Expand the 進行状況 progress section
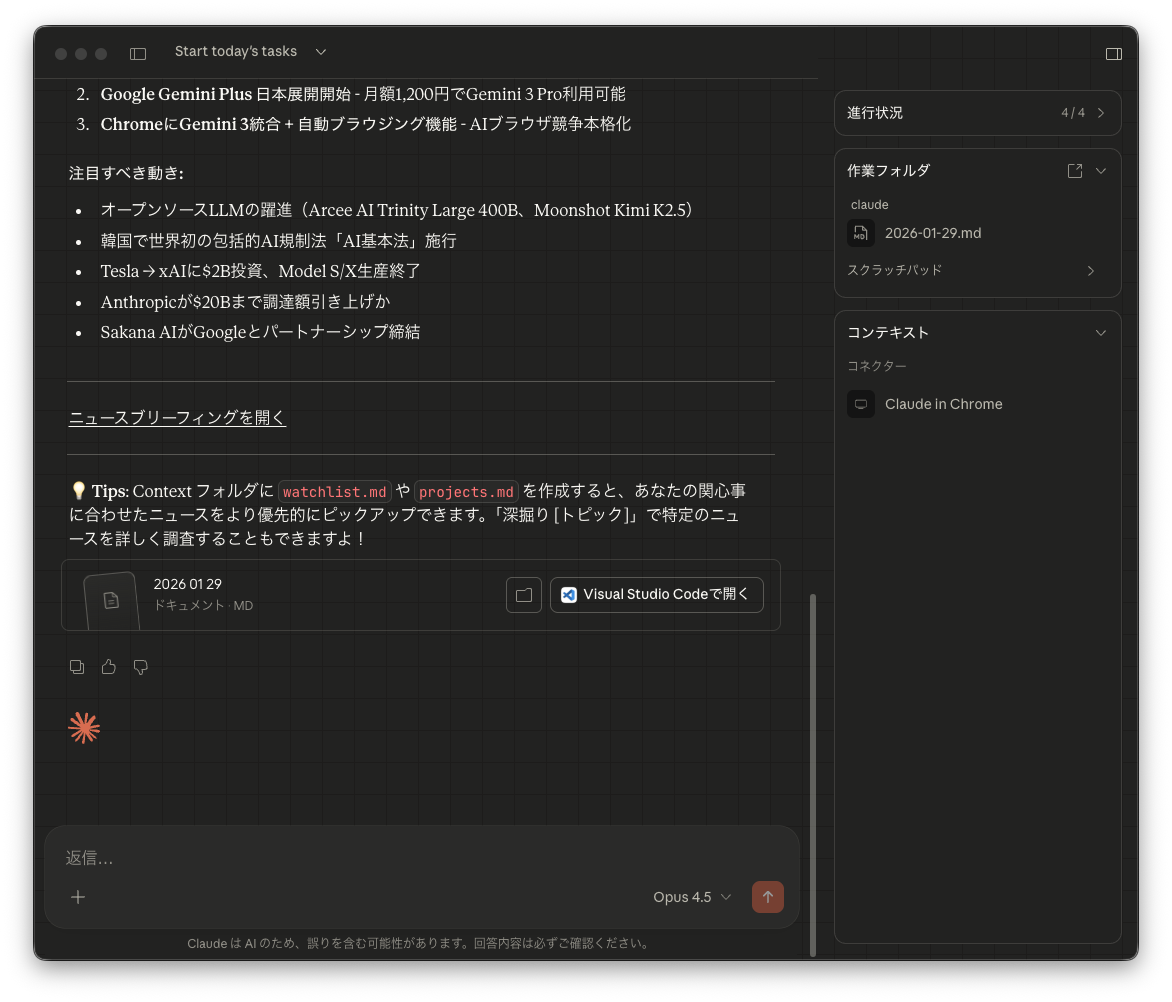The image size is (1172, 1002). [x=1100, y=113]
